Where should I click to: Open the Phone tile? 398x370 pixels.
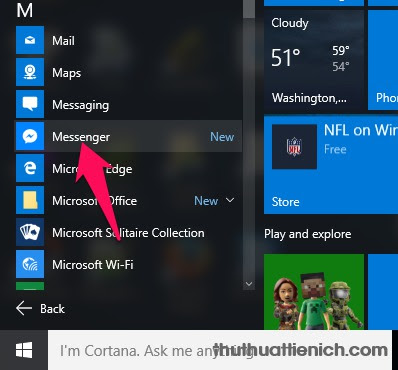383,60
